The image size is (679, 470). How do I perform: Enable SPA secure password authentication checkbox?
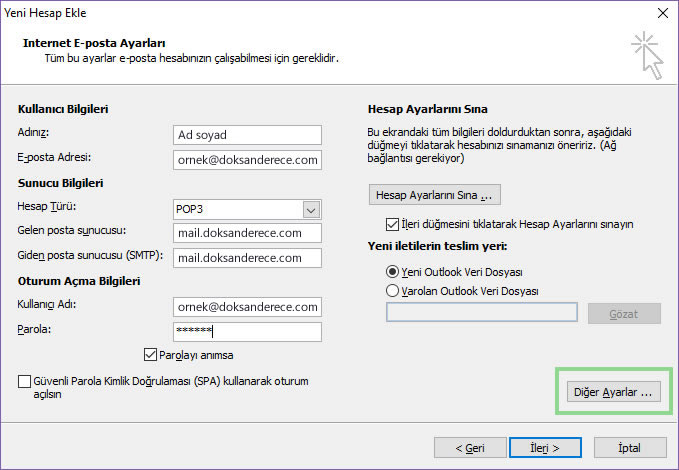[x=24, y=382]
